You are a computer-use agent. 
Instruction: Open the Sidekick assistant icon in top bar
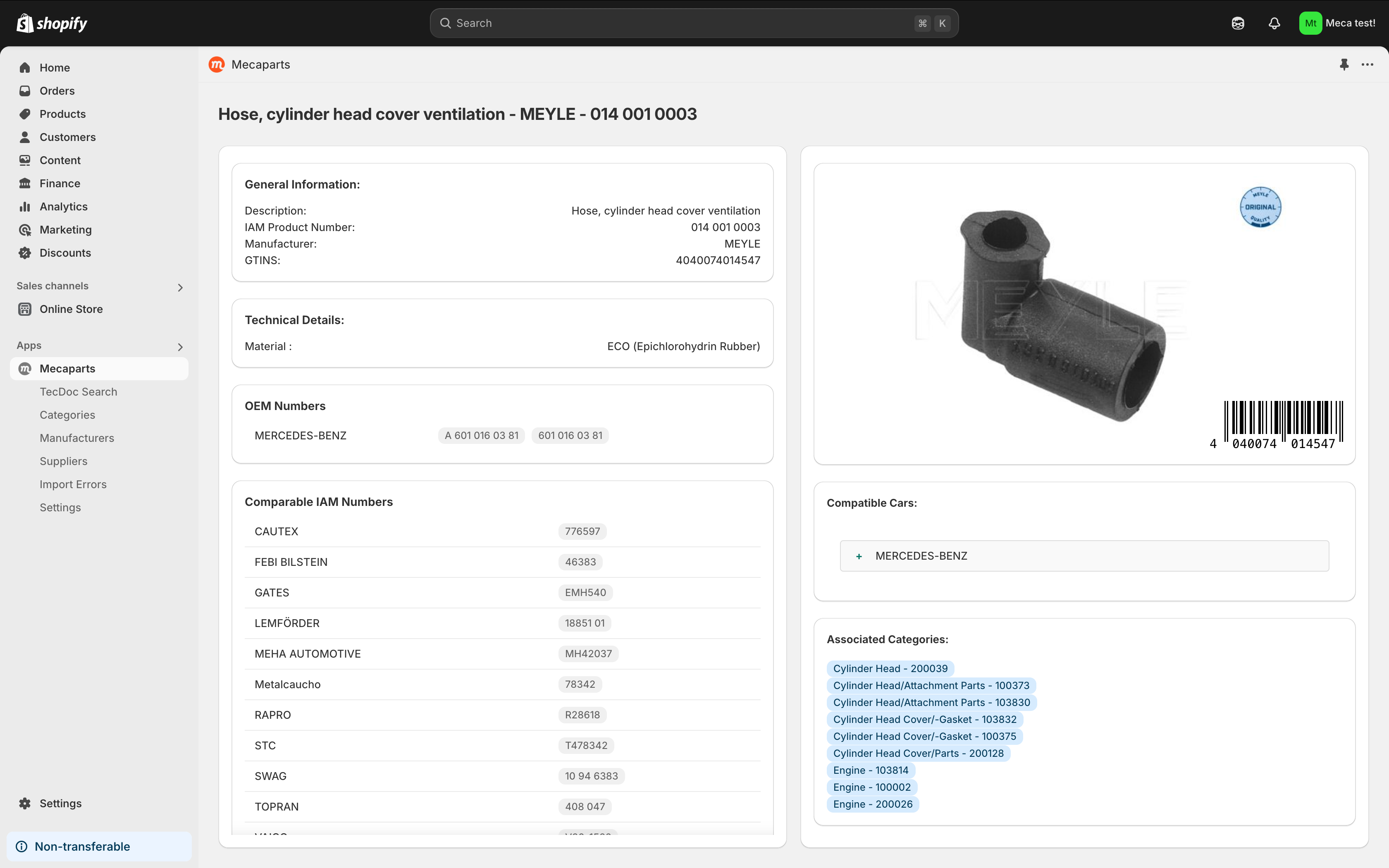pyautogui.click(x=1238, y=23)
